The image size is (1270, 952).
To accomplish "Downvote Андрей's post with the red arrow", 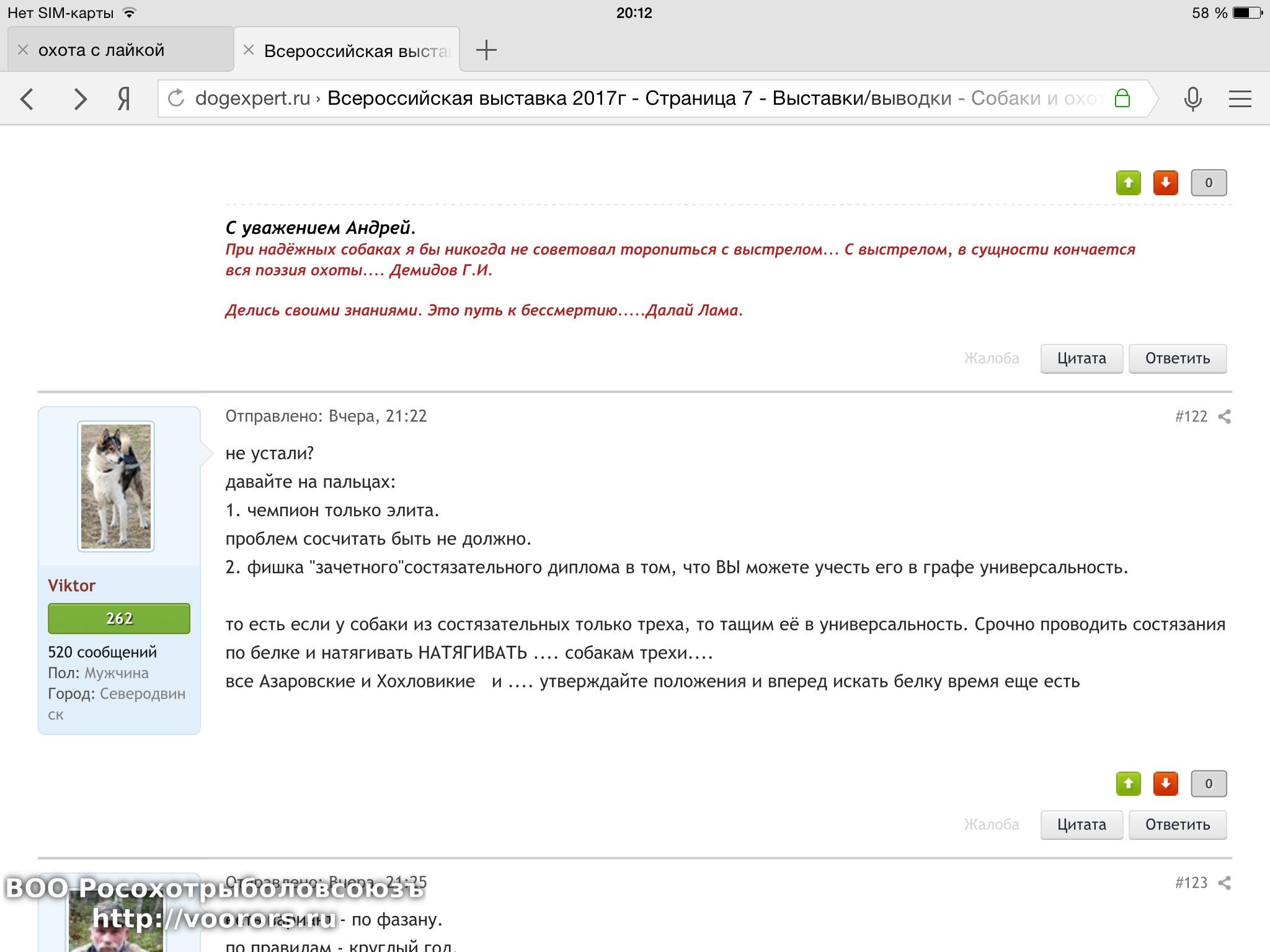I will tap(1165, 183).
